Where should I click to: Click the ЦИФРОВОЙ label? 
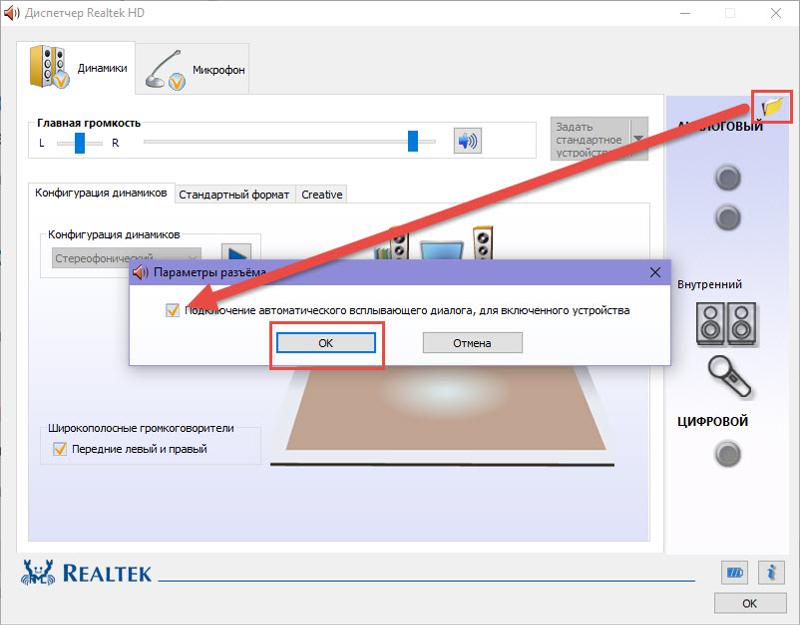coord(713,421)
